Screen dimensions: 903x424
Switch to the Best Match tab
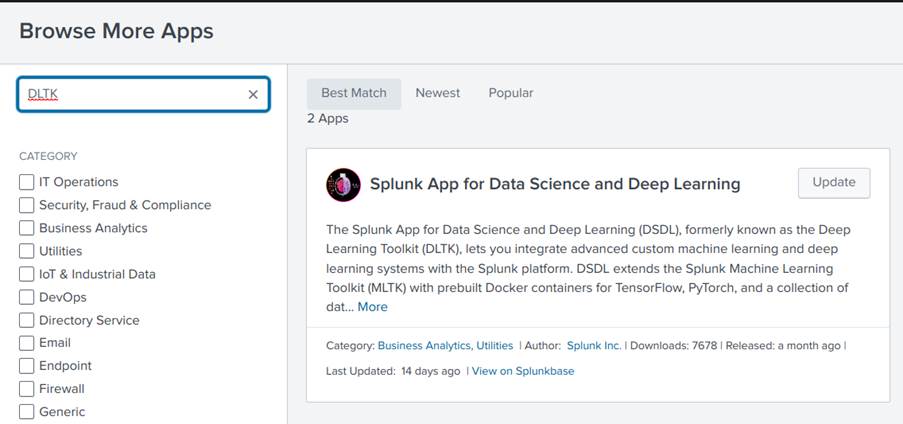click(353, 93)
